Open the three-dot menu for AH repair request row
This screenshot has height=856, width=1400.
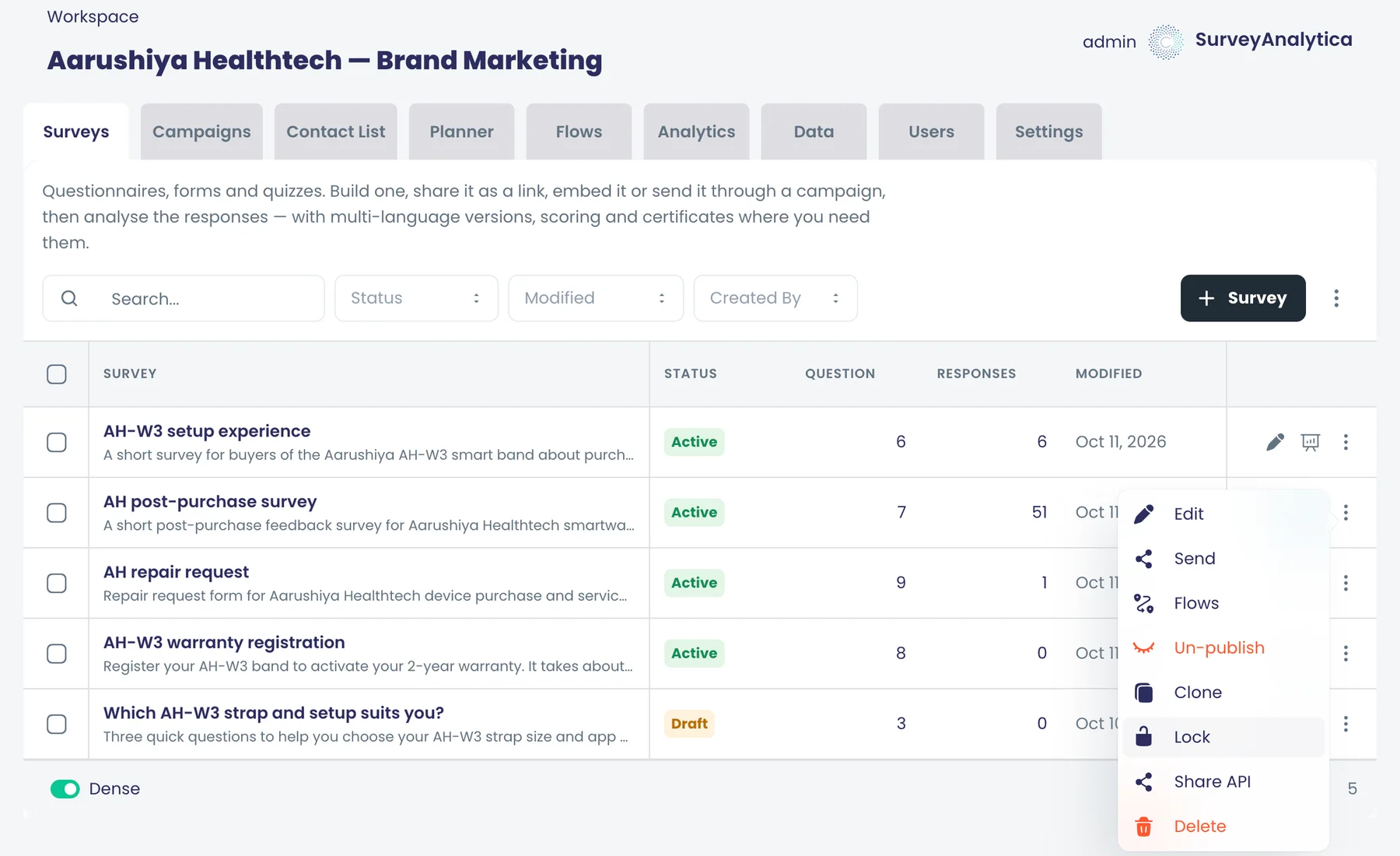1346,583
